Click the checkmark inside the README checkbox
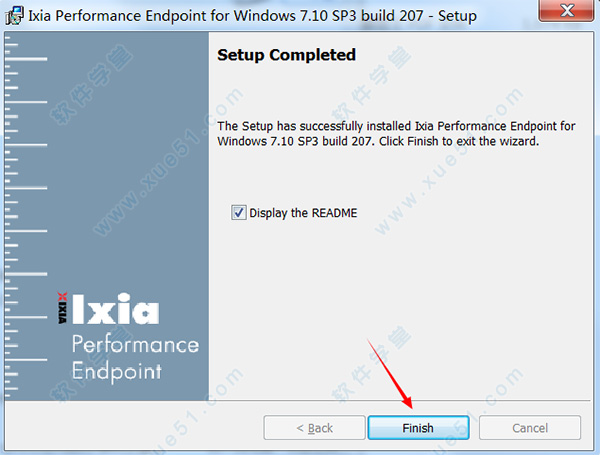The image size is (600, 455). coord(239,212)
